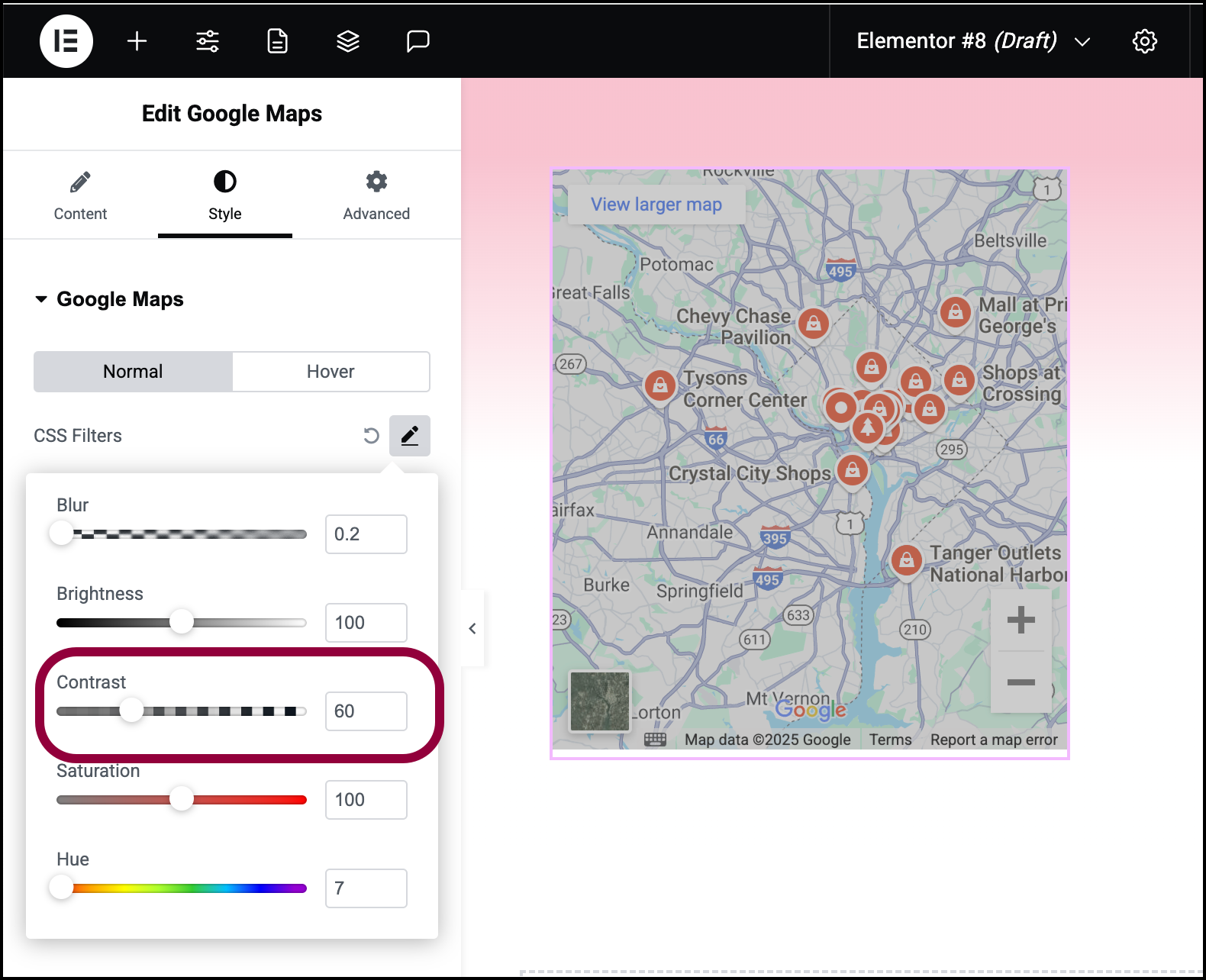Viewport: 1206px width, 980px height.
Task: Switch to the Advanced tab
Action: 376,196
